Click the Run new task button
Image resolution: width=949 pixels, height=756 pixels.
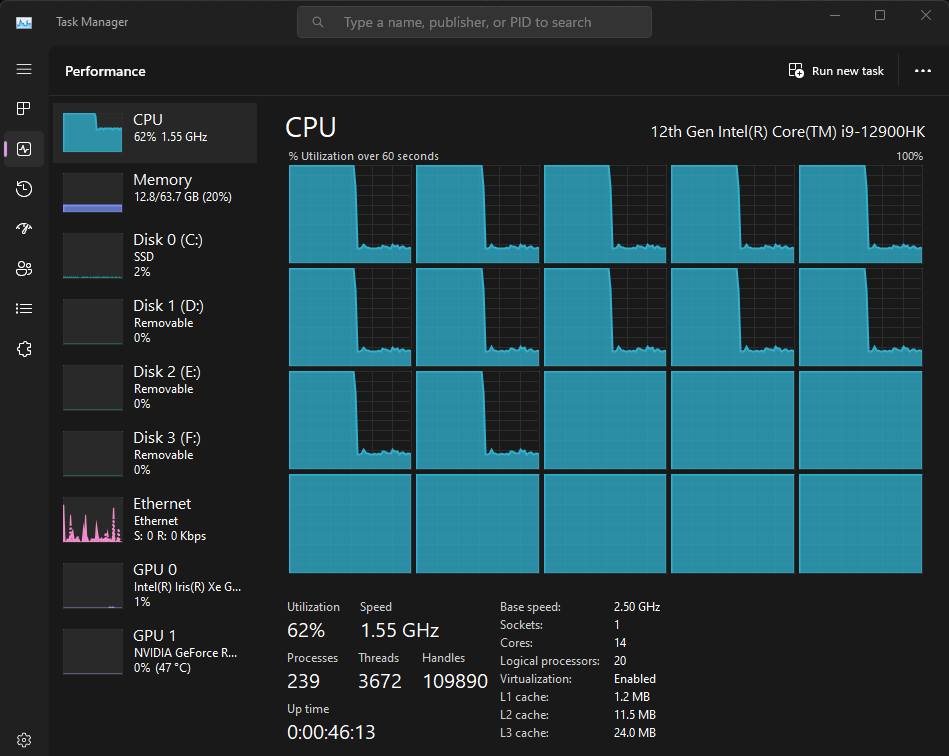coord(837,70)
